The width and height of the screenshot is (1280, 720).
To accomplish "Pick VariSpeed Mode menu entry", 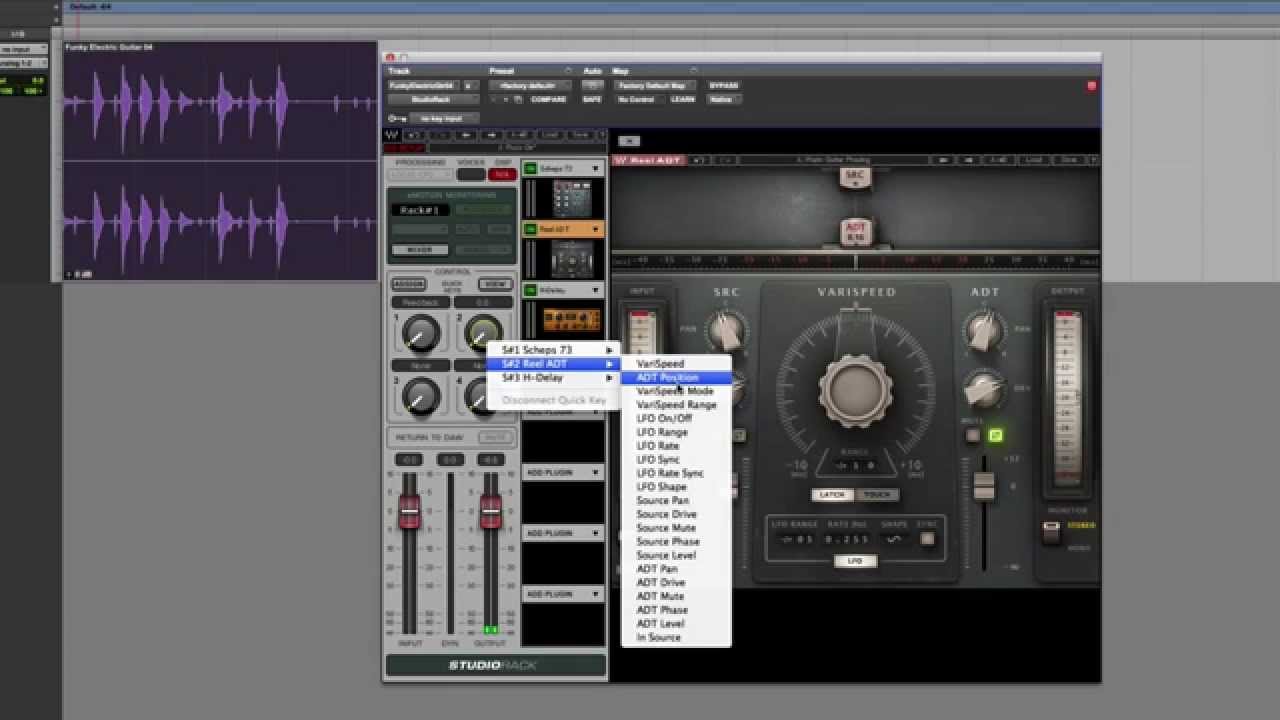I will (676, 391).
